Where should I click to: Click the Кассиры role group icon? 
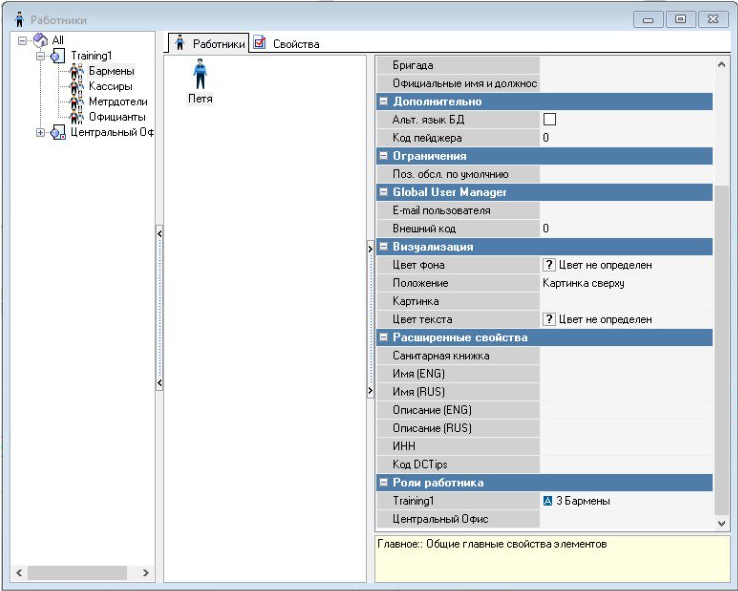tap(76, 86)
